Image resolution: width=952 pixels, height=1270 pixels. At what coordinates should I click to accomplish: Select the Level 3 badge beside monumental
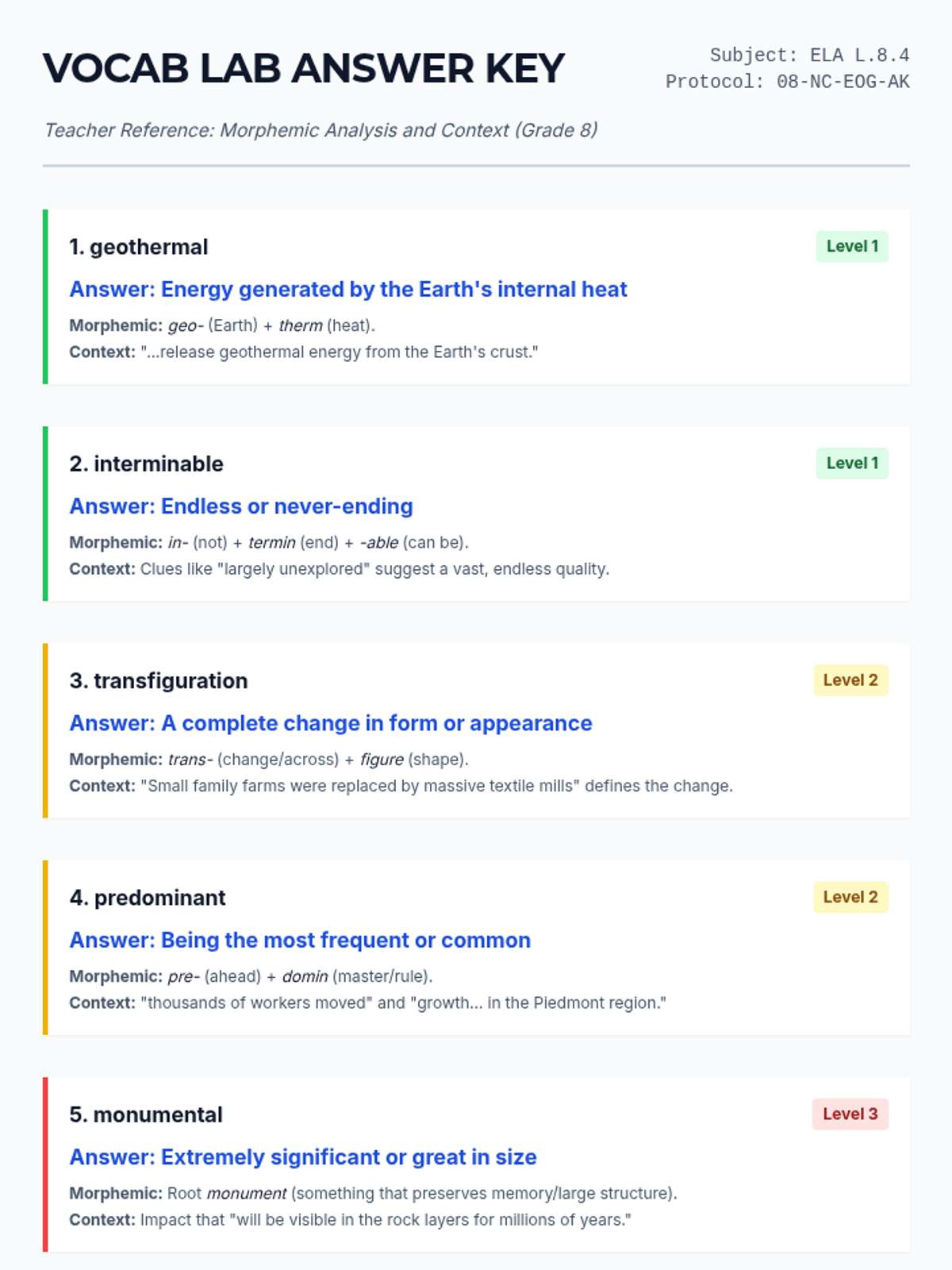(x=850, y=1114)
